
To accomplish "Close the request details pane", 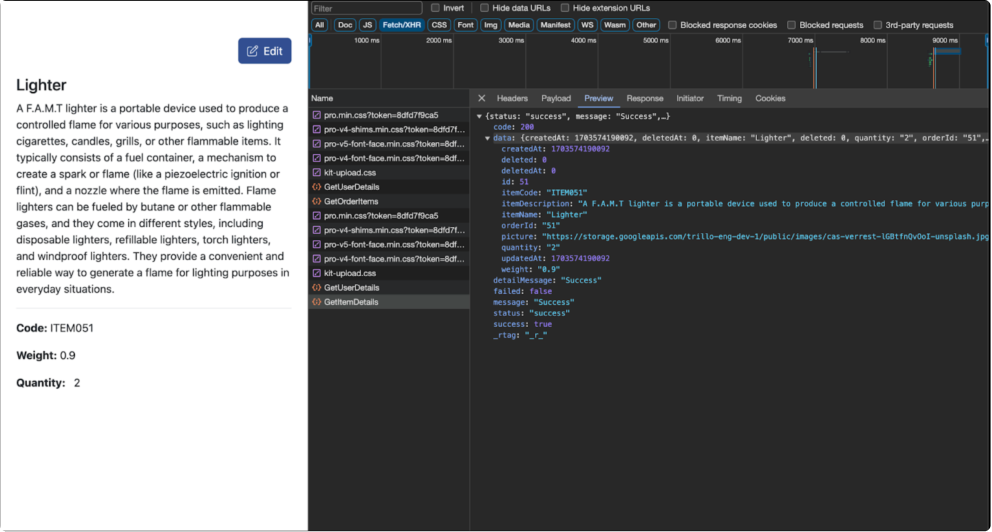I will click(x=481, y=98).
